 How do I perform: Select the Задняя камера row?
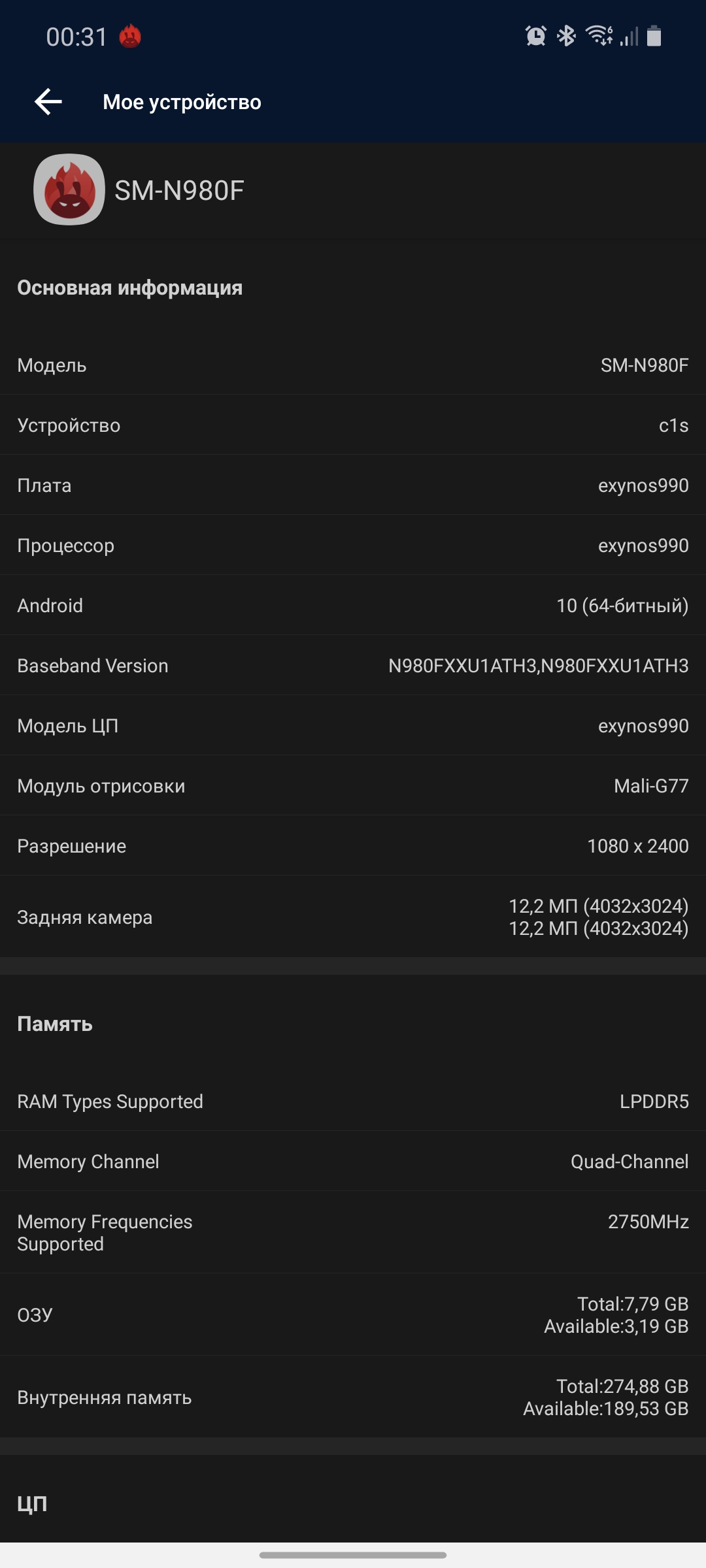click(353, 917)
